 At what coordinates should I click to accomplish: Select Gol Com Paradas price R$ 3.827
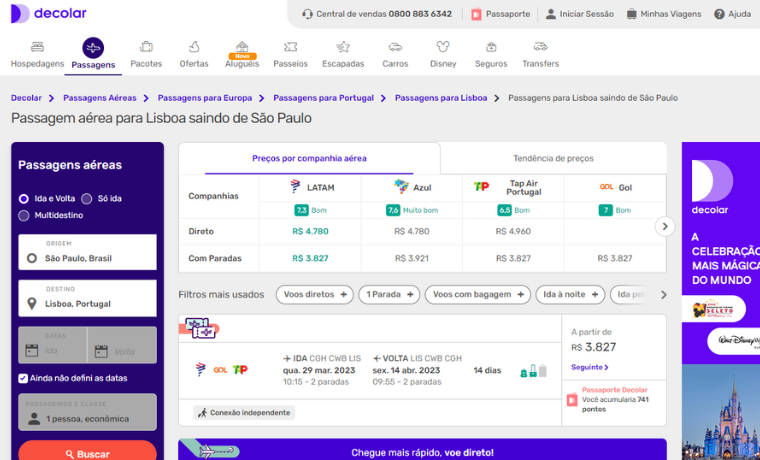[615, 258]
